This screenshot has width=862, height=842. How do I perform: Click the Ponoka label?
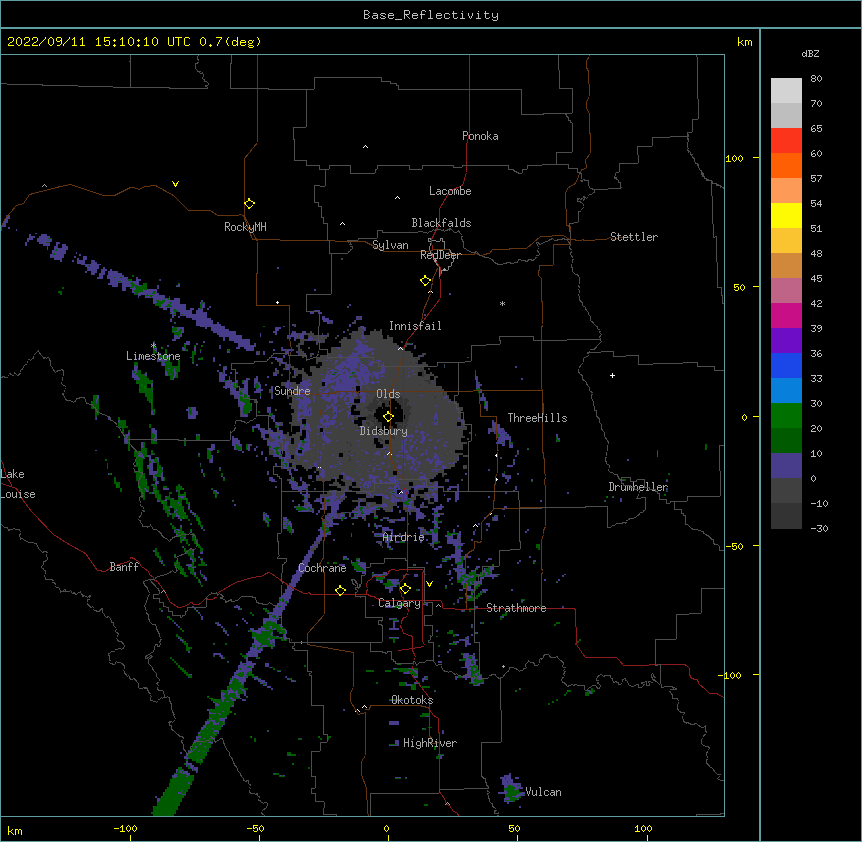click(x=480, y=136)
